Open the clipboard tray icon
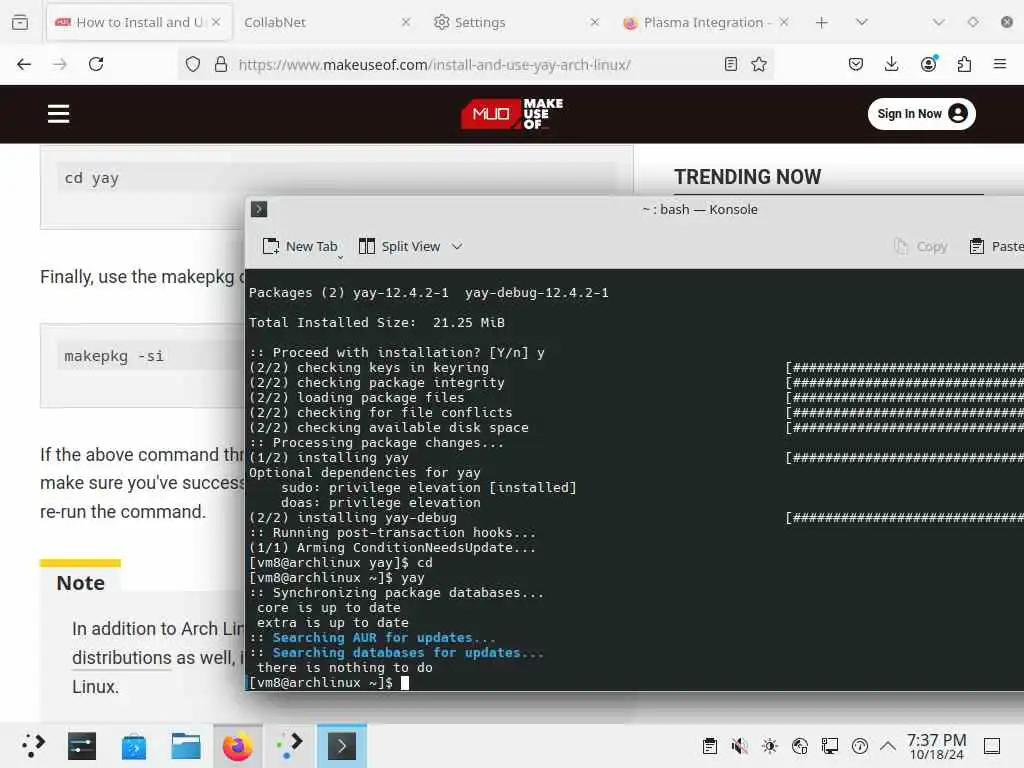 click(x=710, y=746)
